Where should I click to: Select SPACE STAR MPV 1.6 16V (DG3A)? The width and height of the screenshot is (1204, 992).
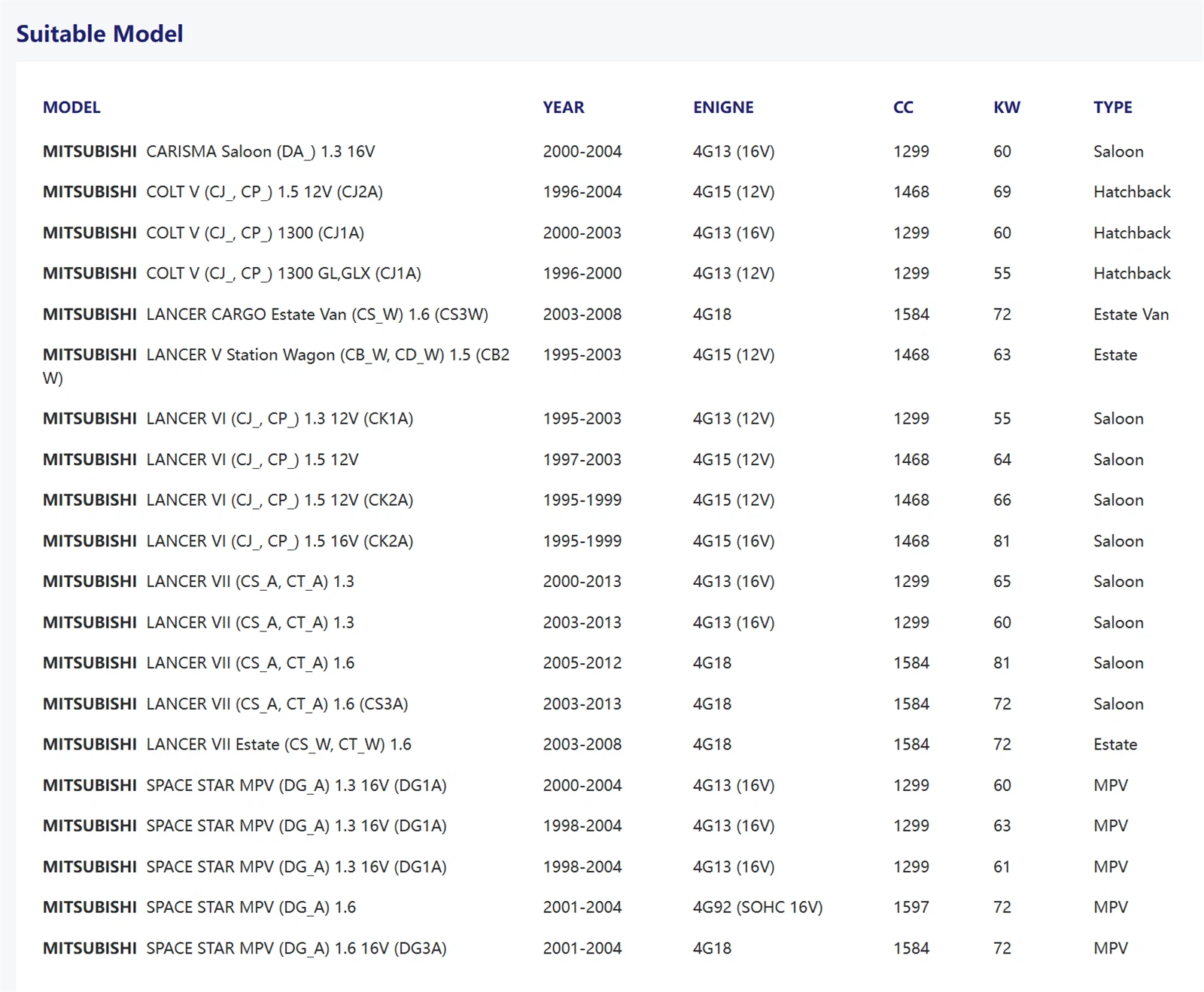point(245,948)
